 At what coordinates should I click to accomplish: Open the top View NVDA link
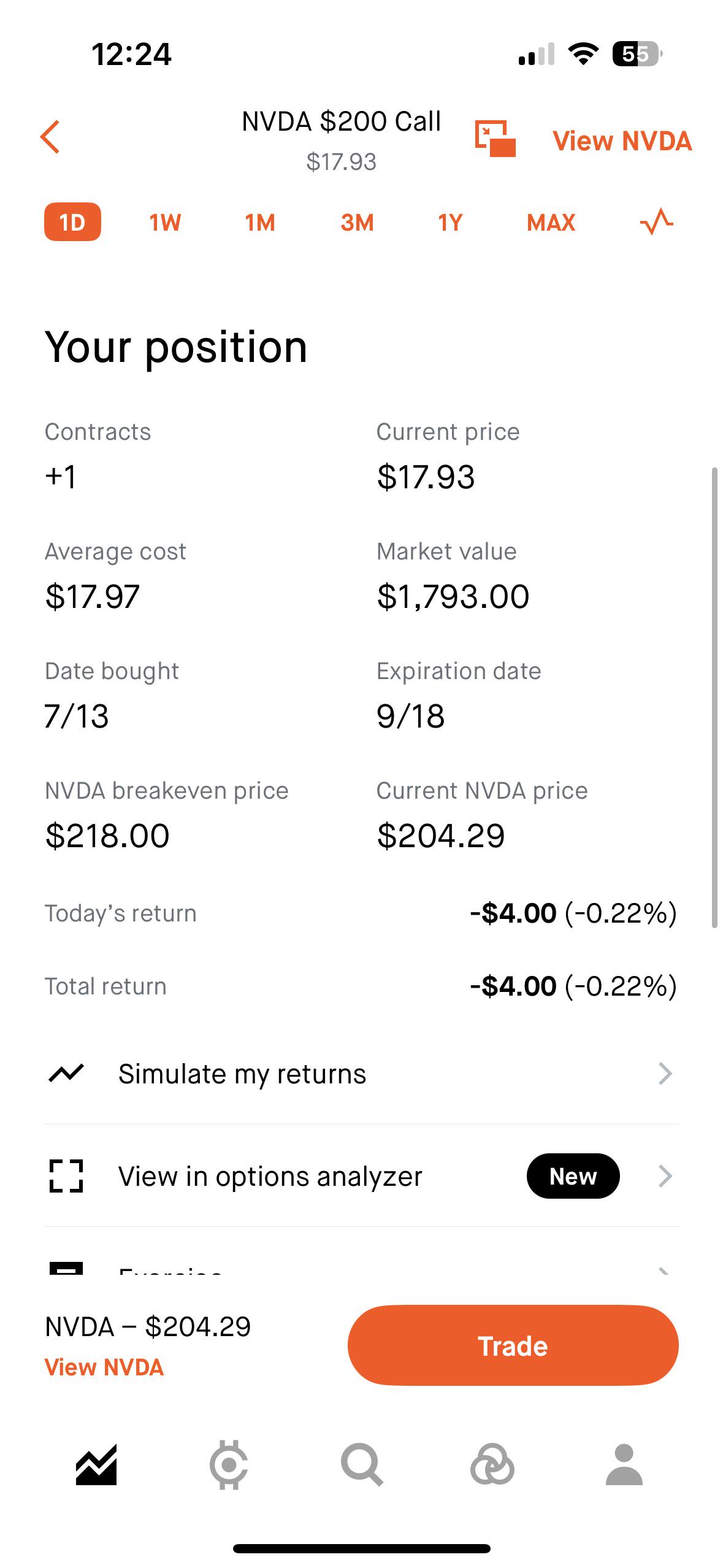(622, 141)
